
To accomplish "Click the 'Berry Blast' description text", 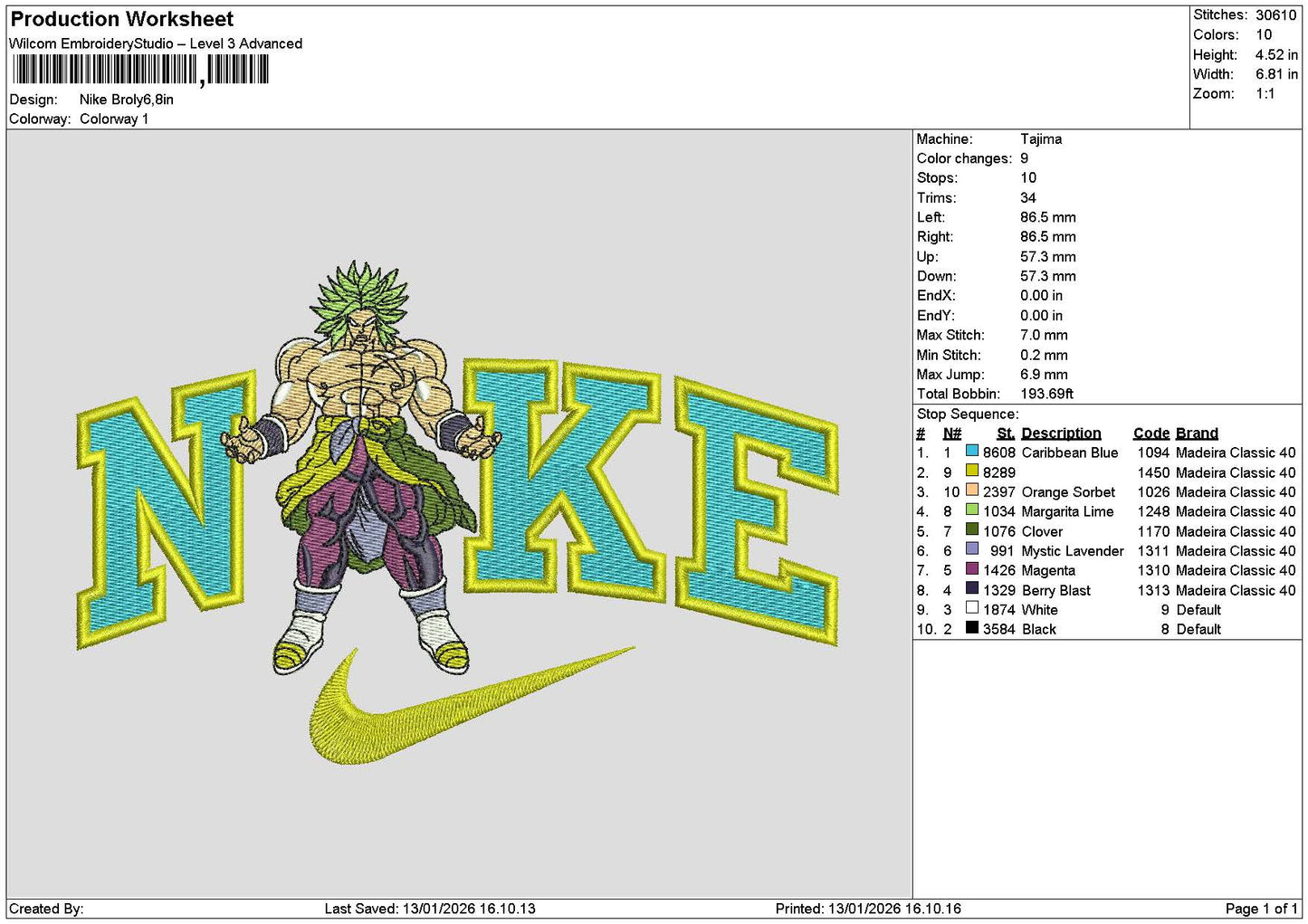I will (x=1055, y=590).
